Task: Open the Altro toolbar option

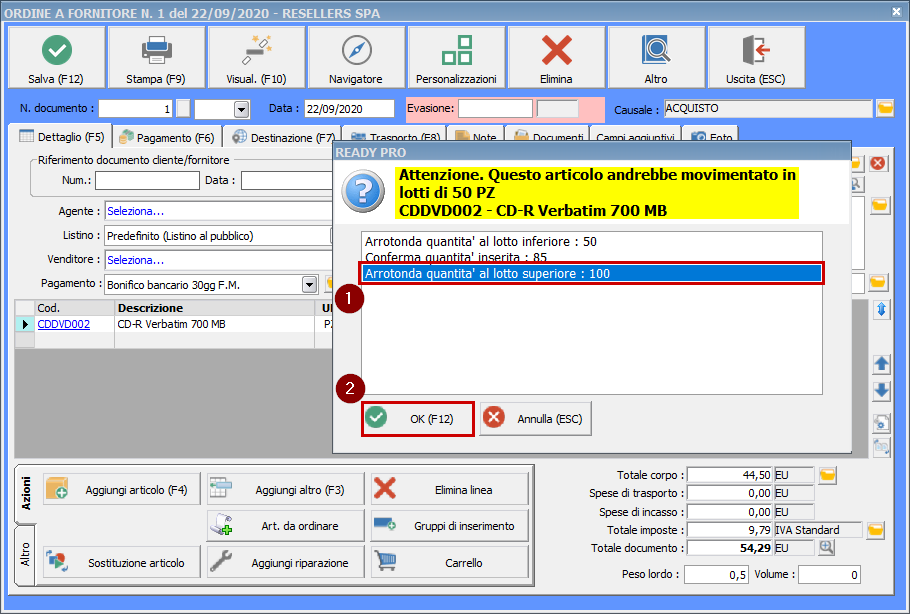Action: pyautogui.click(x=656, y=57)
